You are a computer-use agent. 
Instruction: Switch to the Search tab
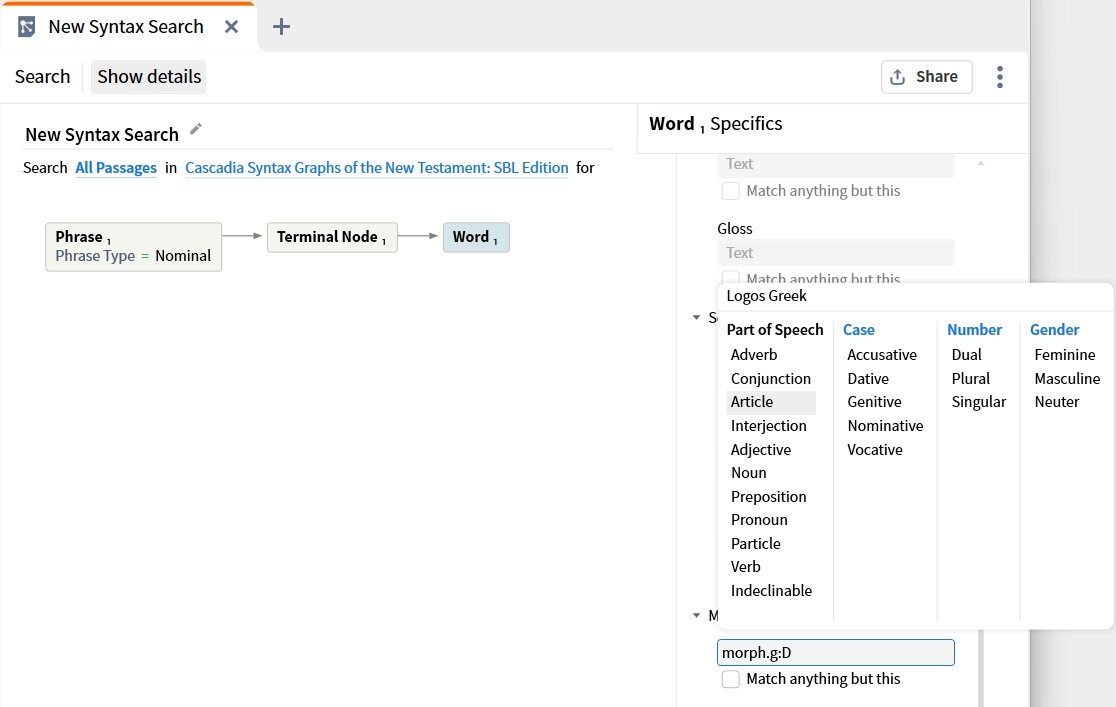pos(42,76)
